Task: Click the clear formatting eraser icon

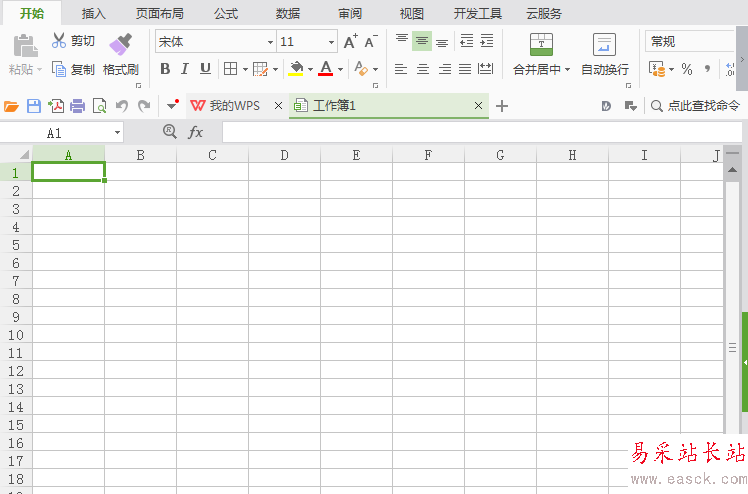Action: [361, 69]
